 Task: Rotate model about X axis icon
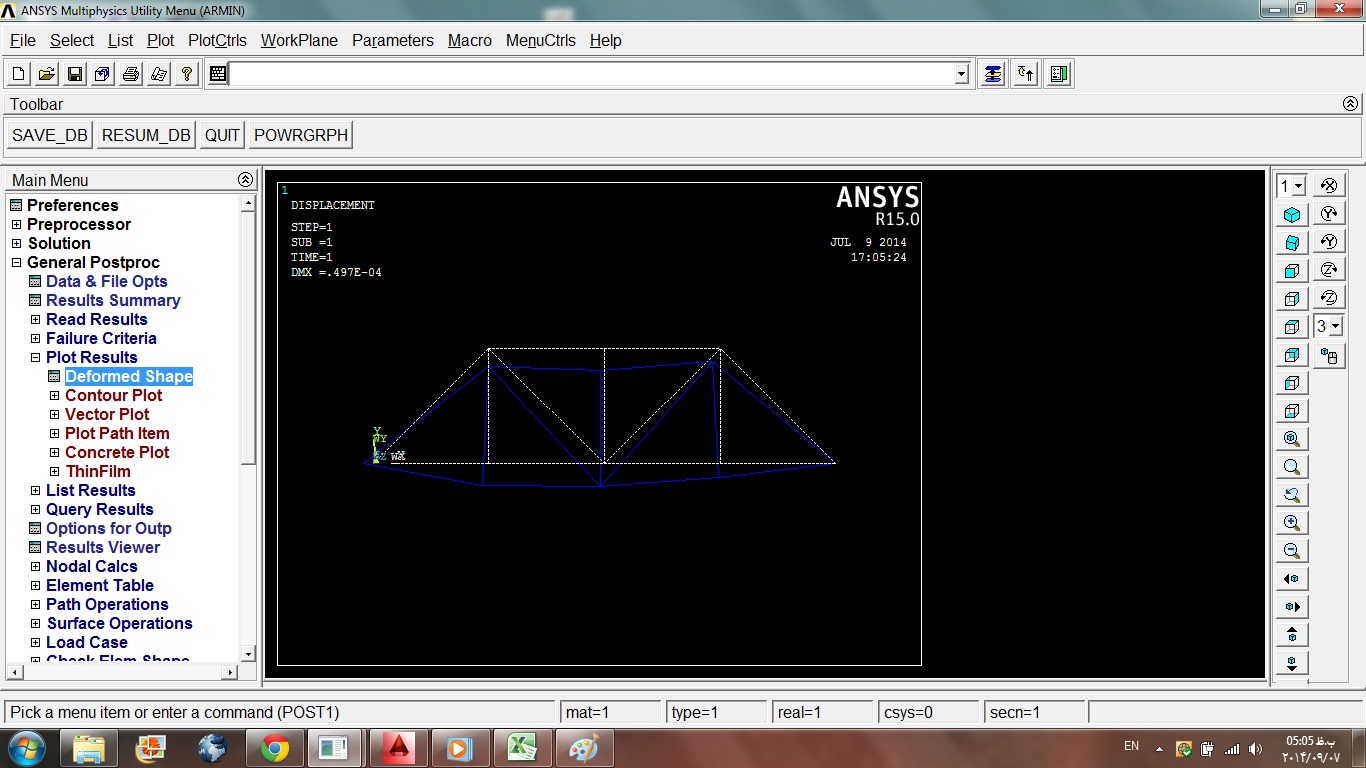point(1329,186)
